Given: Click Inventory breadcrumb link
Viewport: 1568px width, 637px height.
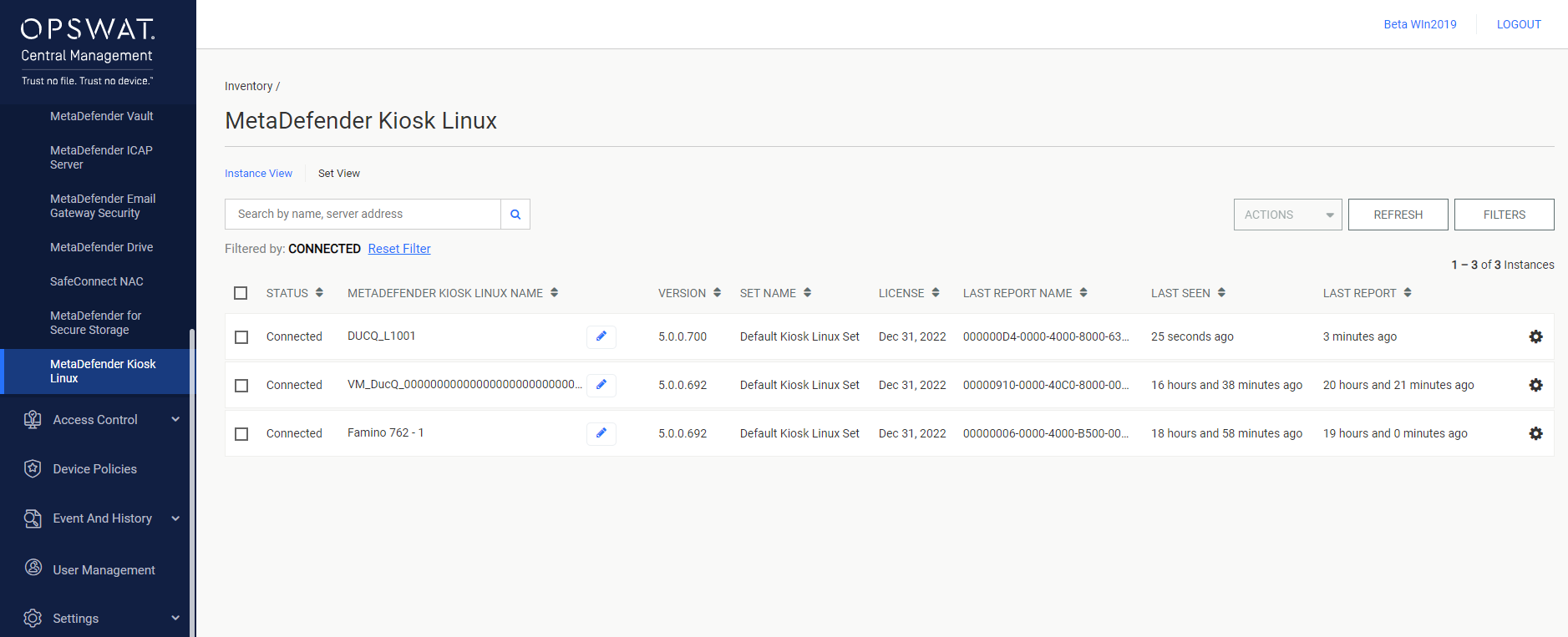Looking at the screenshot, I should pyautogui.click(x=249, y=86).
